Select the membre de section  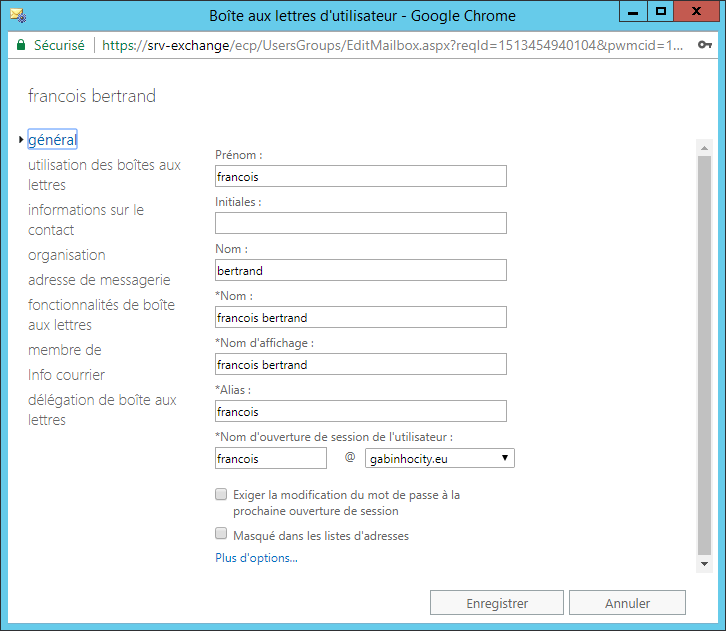[65, 350]
